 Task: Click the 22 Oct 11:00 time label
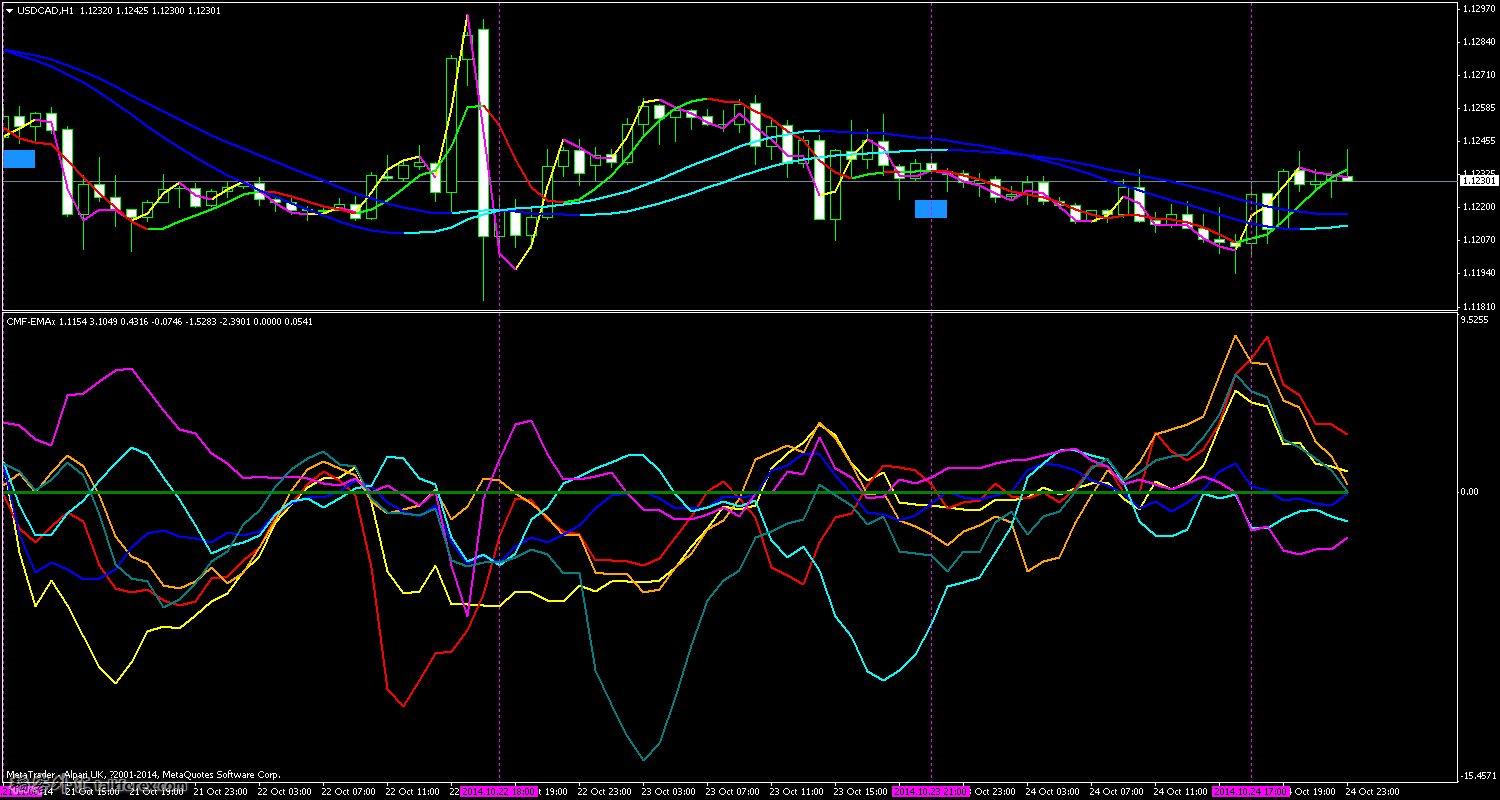pyautogui.click(x=413, y=791)
